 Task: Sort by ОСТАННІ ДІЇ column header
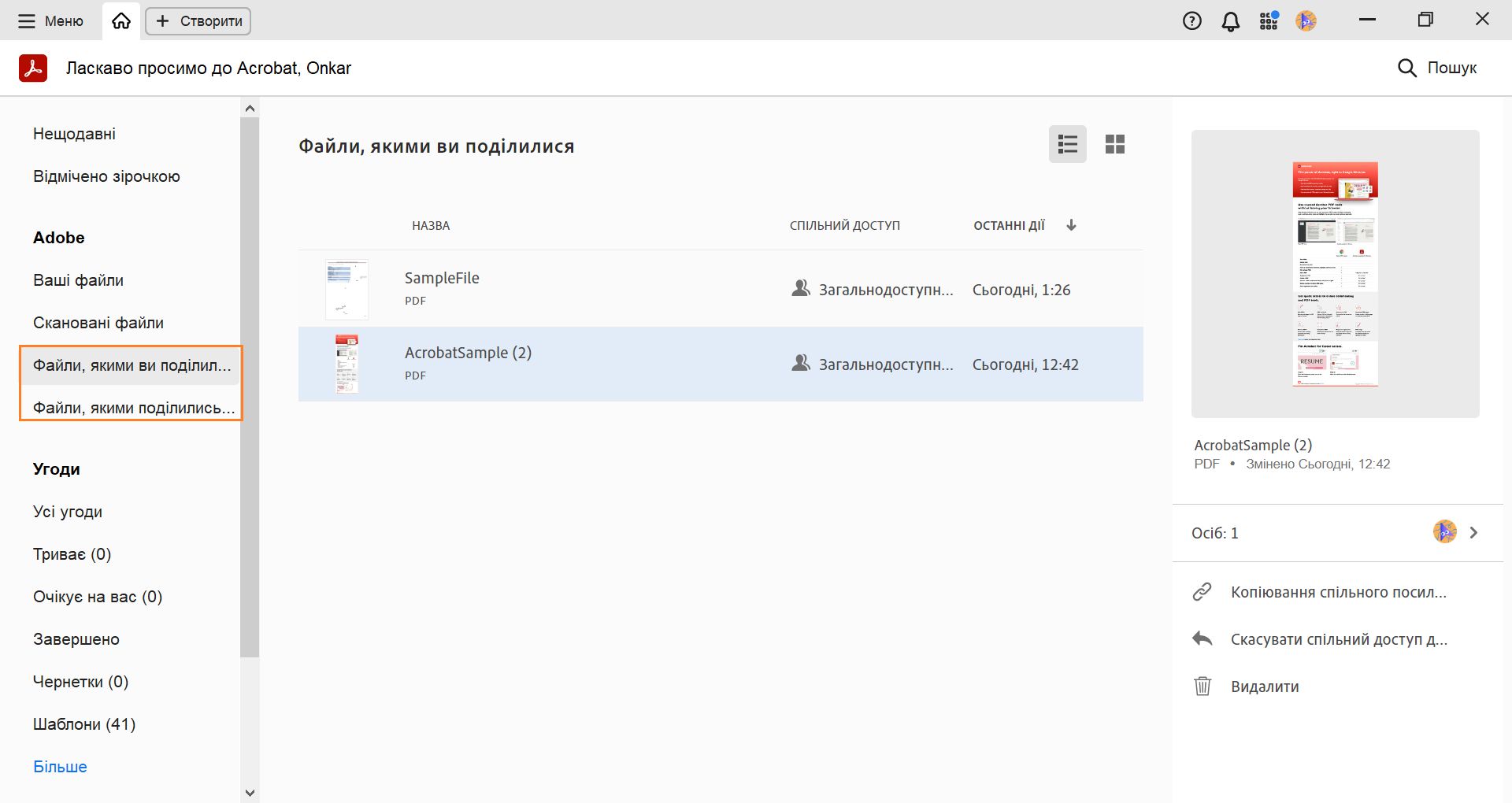tap(1010, 226)
